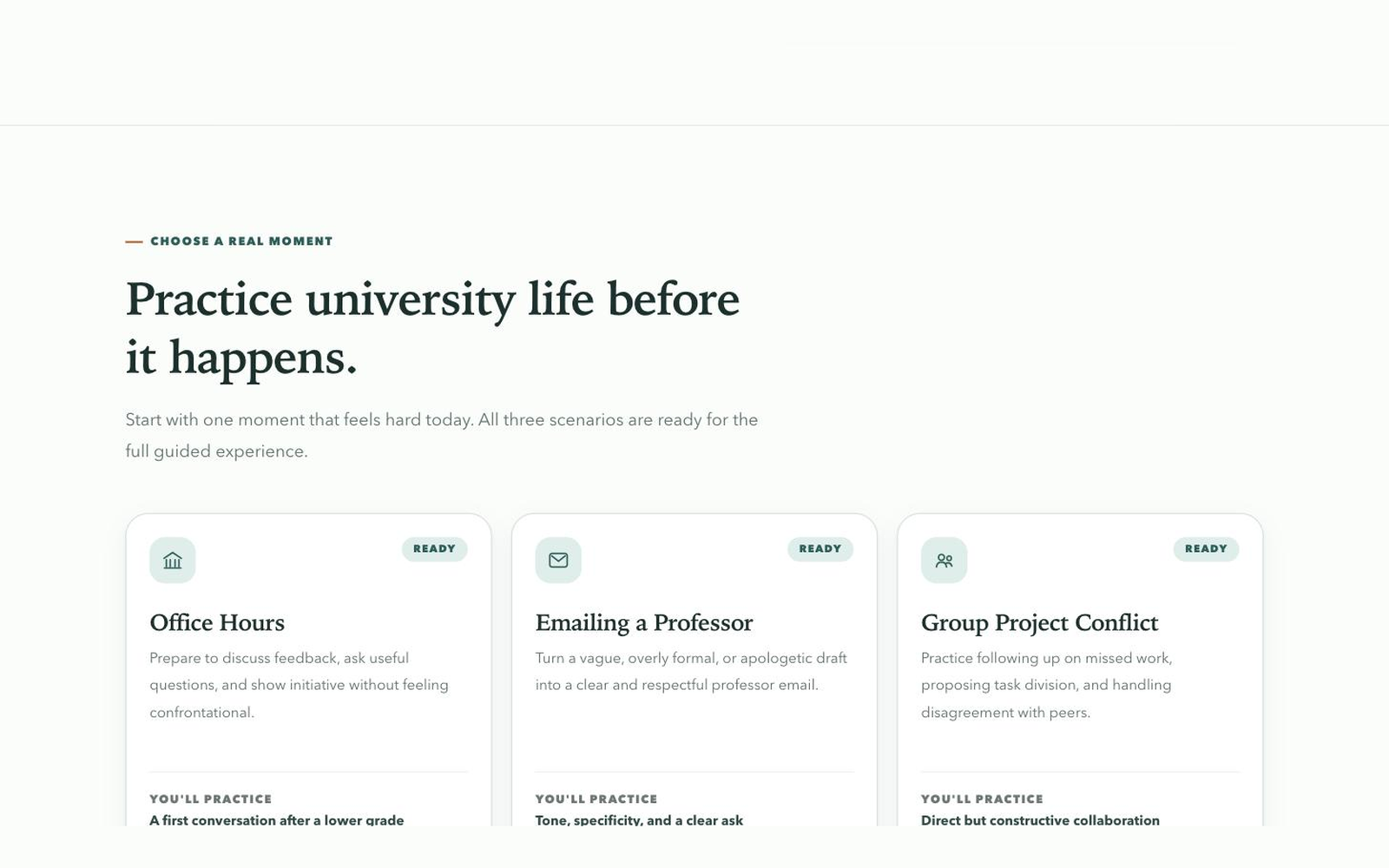Click the READY badge on Emailing a Professor card
Viewport: 1389px width, 868px height.
click(x=820, y=549)
